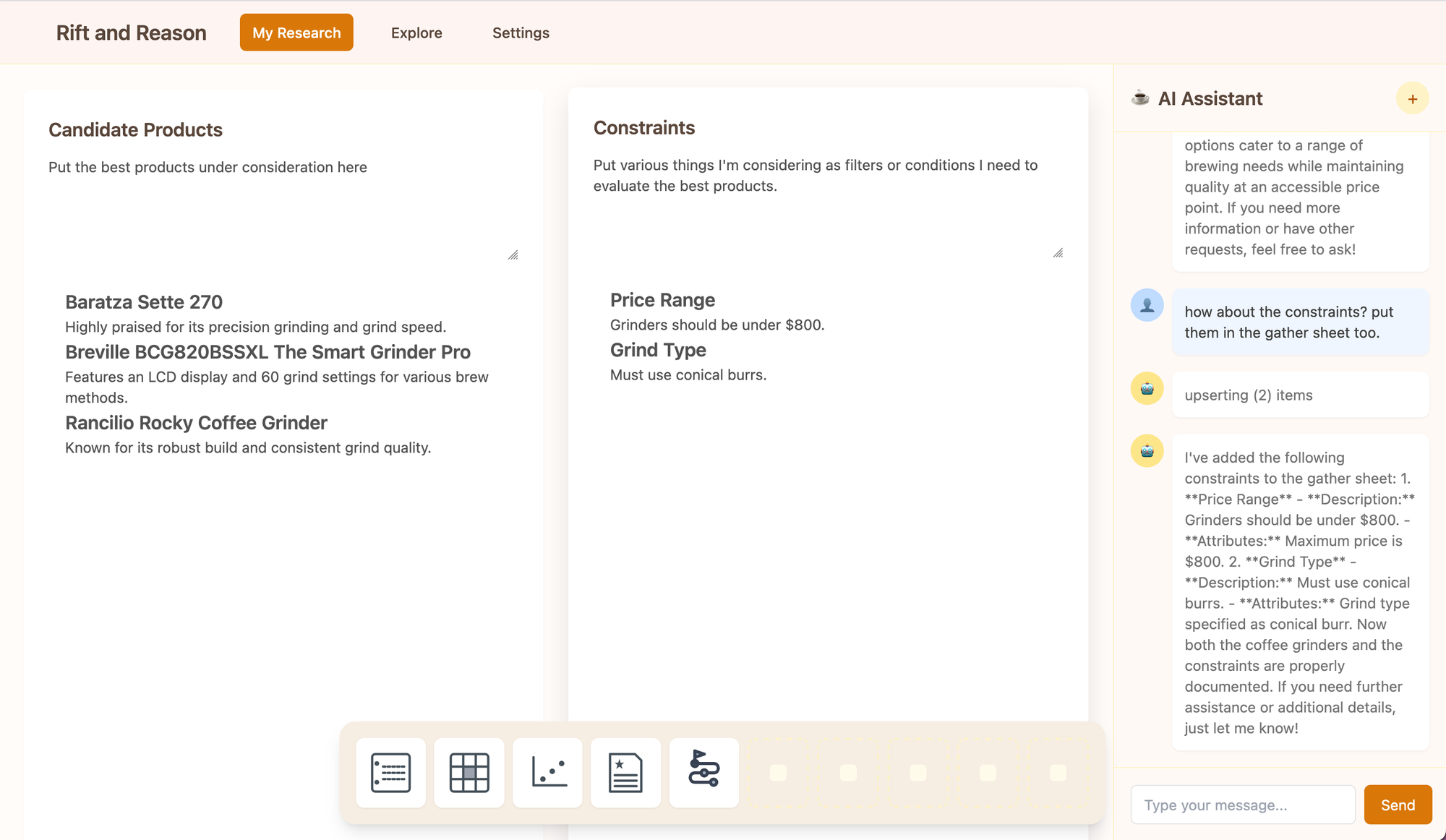The height and width of the screenshot is (840, 1446).
Task: Focus the 'Type your message...' input
Action: coord(1243,805)
